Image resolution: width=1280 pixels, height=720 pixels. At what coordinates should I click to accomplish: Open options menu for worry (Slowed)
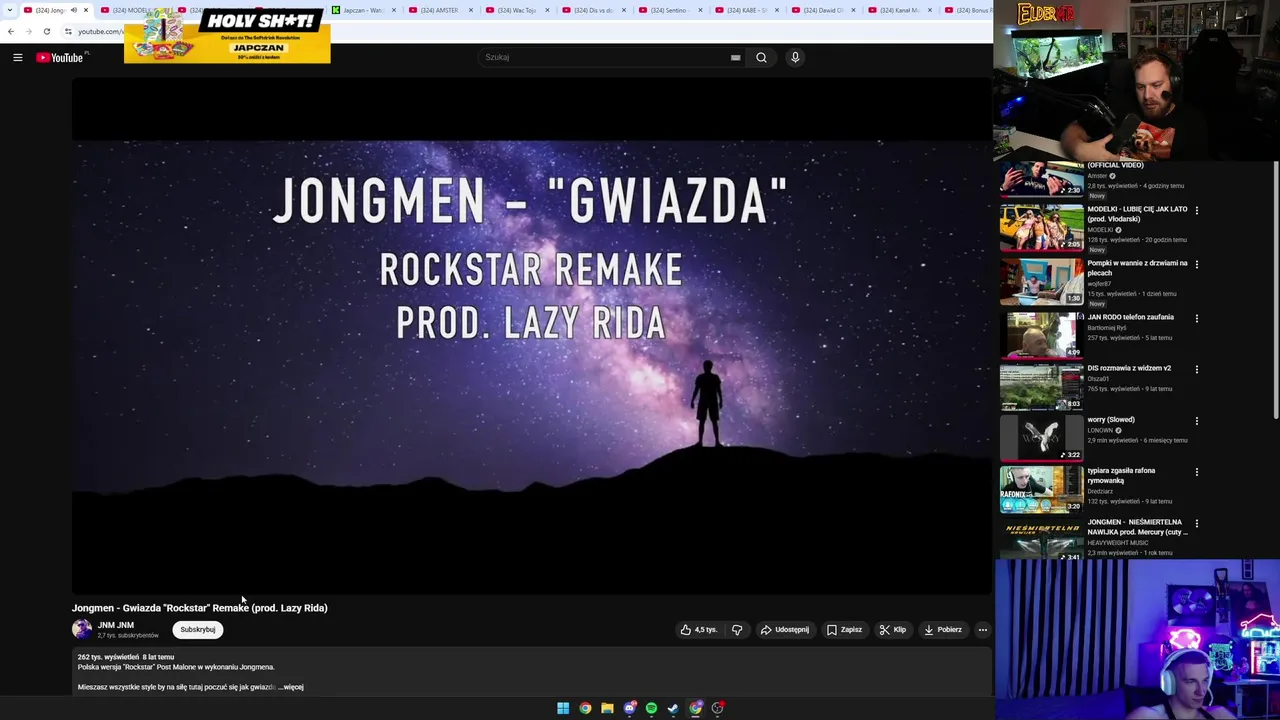click(1196, 421)
